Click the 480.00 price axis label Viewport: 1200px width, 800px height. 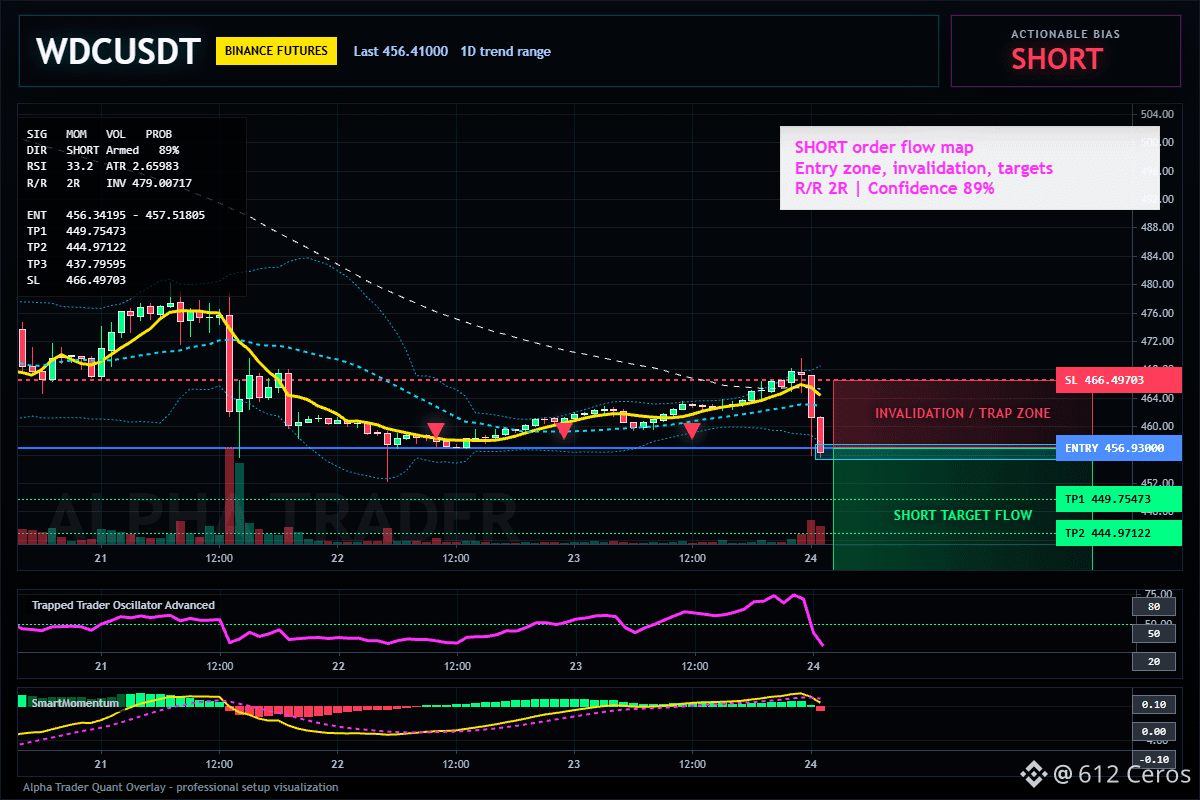1156,284
